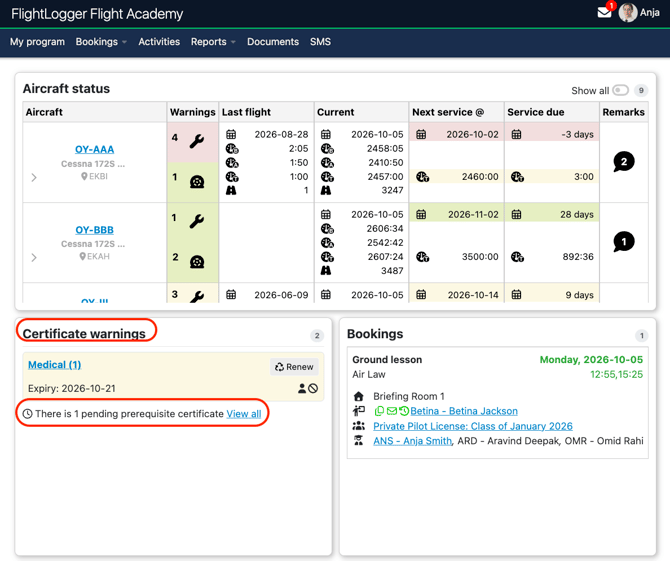Click the calendar icon beside 28 days

coord(517,214)
